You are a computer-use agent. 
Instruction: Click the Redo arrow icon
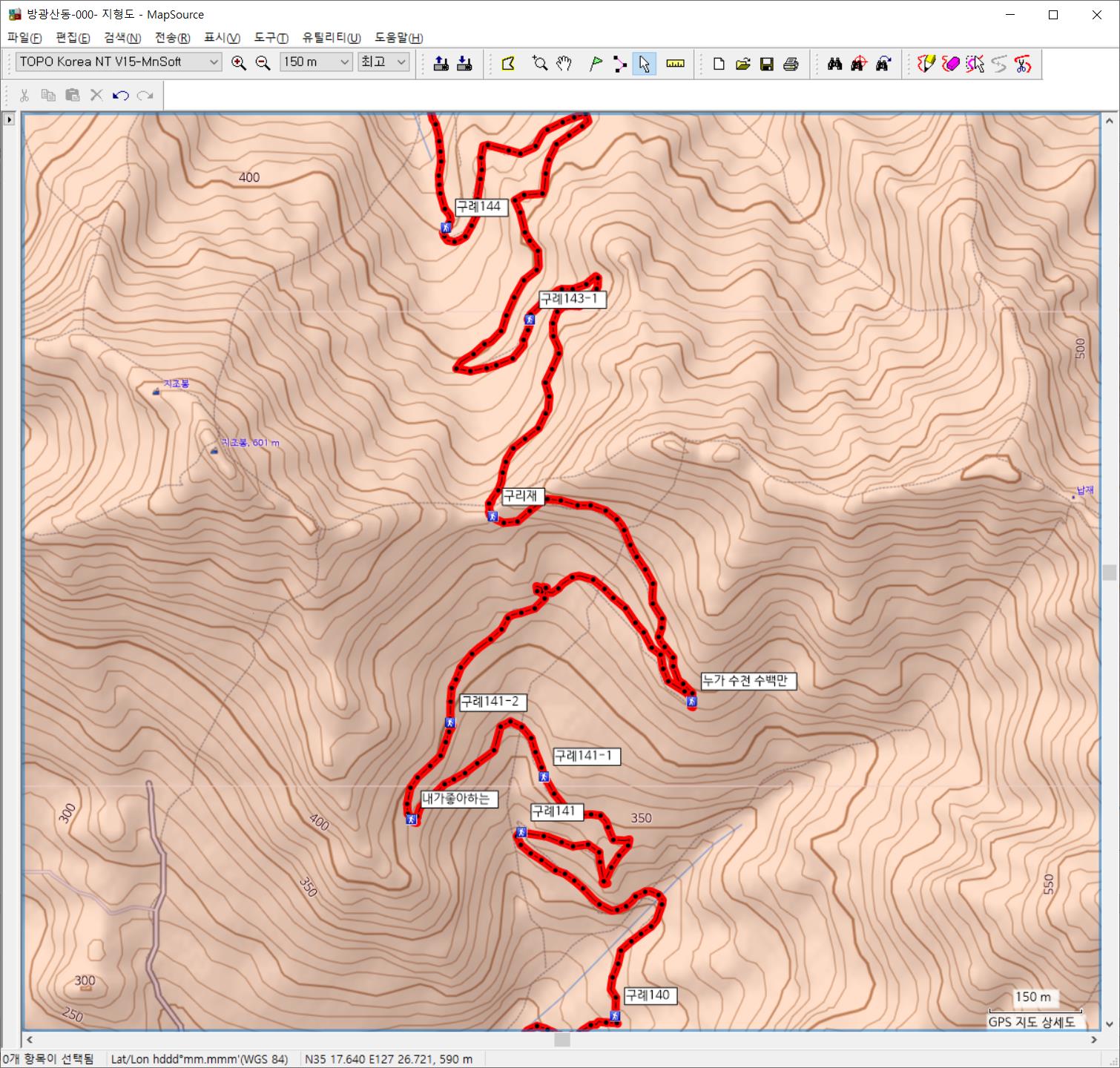coord(145,95)
